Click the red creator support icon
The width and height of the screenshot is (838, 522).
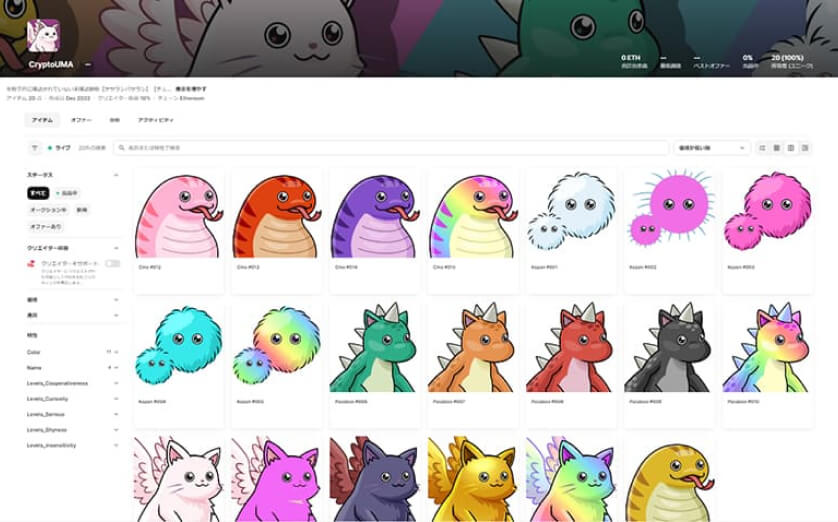pyautogui.click(x=32, y=263)
